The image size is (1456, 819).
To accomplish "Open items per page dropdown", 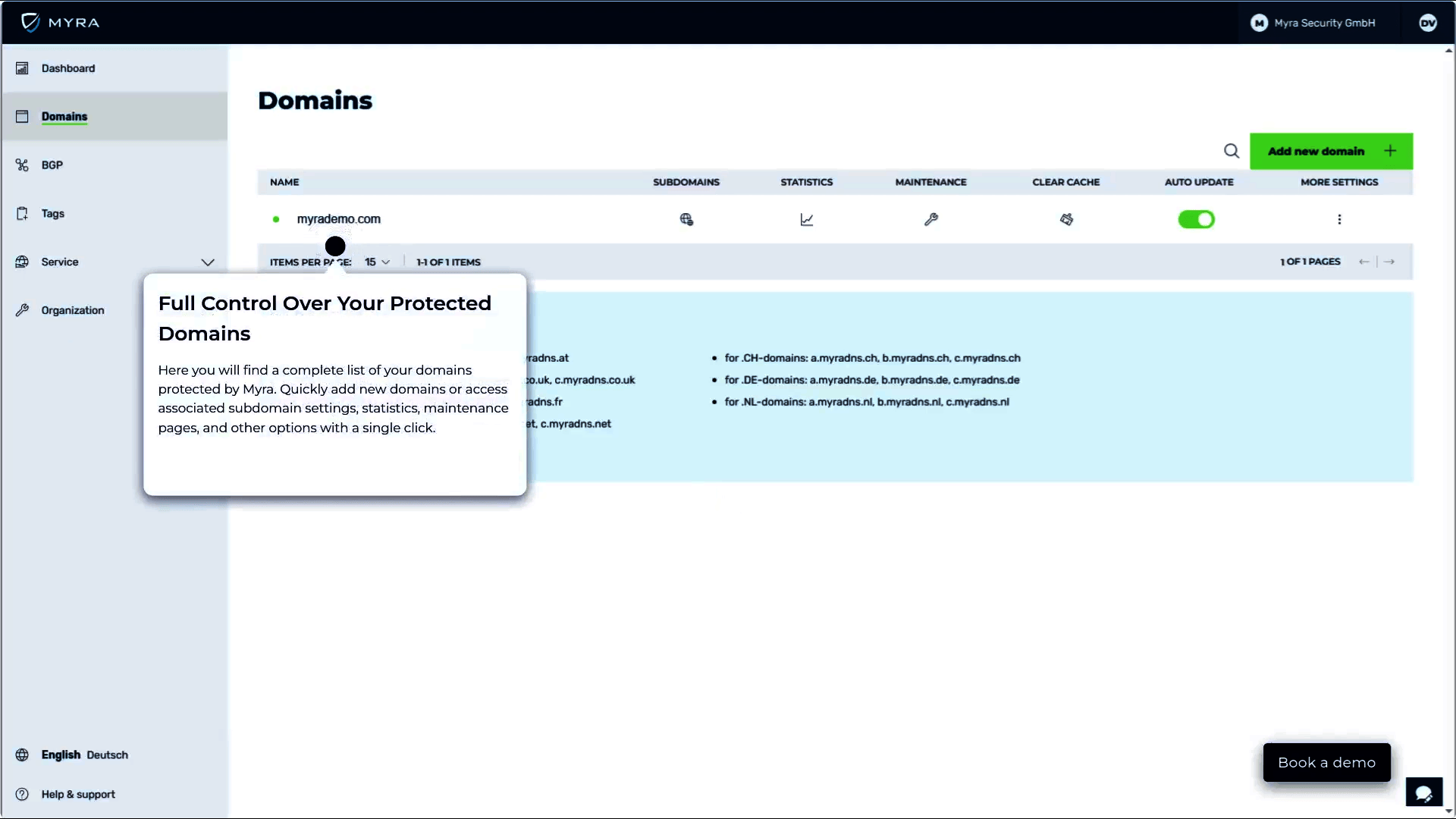I will point(377,262).
